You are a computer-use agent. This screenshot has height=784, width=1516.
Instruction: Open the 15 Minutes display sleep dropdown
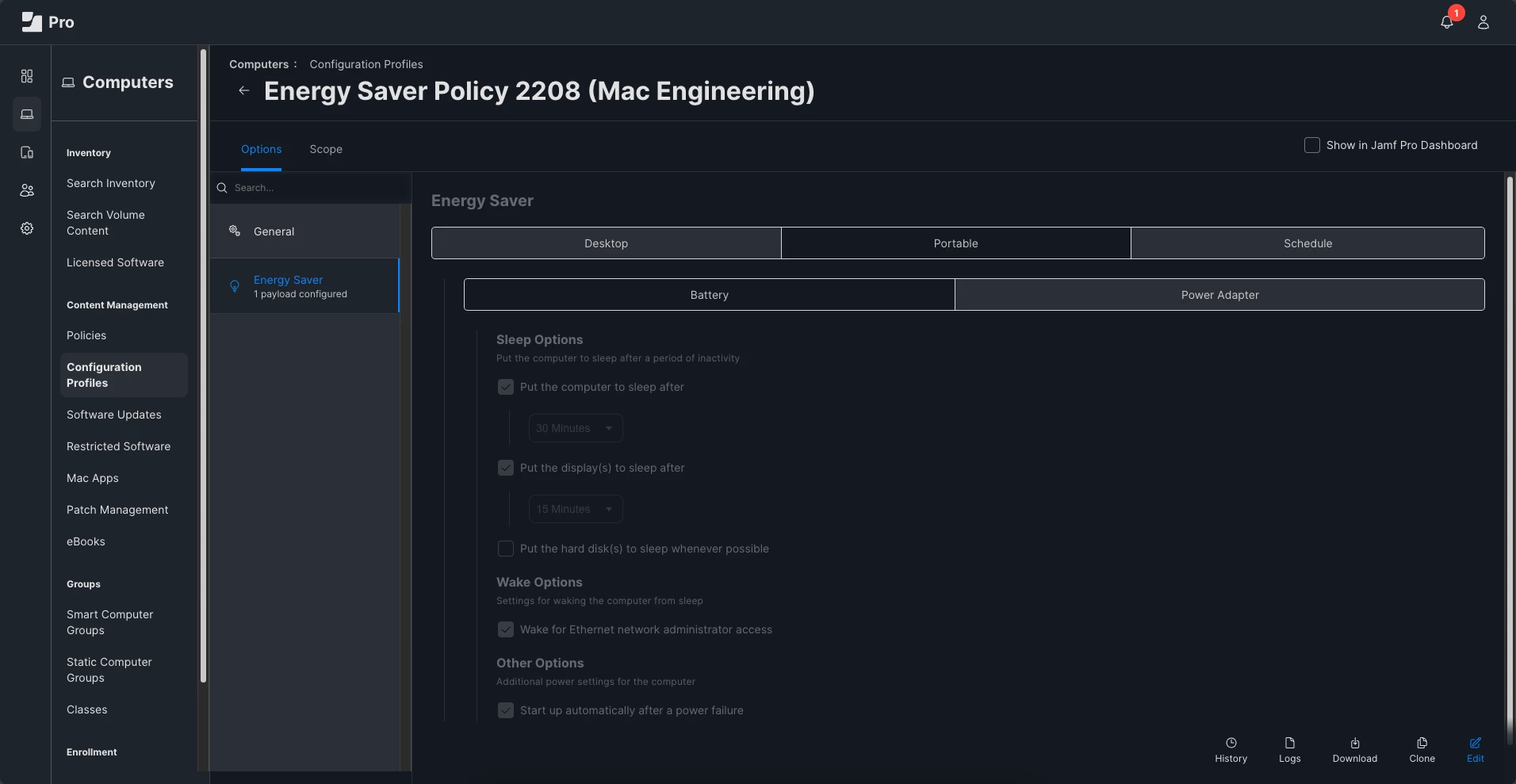(x=576, y=509)
